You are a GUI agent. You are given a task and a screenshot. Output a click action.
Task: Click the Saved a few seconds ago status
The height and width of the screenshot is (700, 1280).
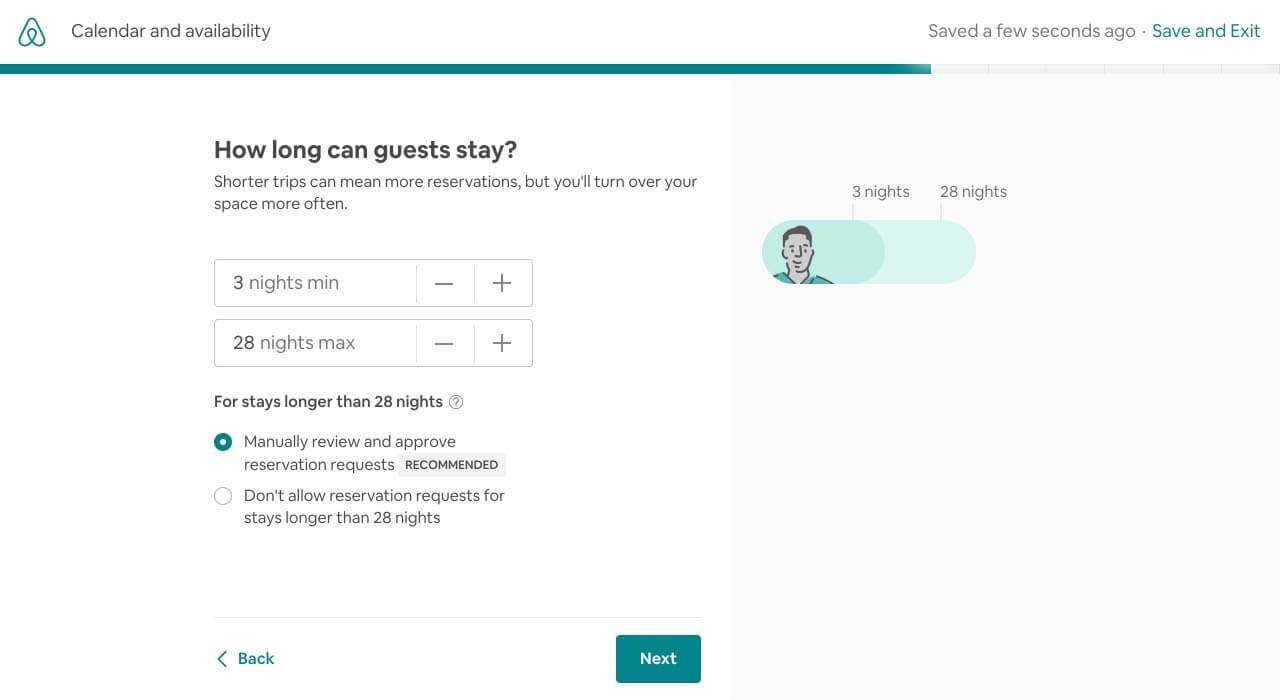pyautogui.click(x=1031, y=31)
